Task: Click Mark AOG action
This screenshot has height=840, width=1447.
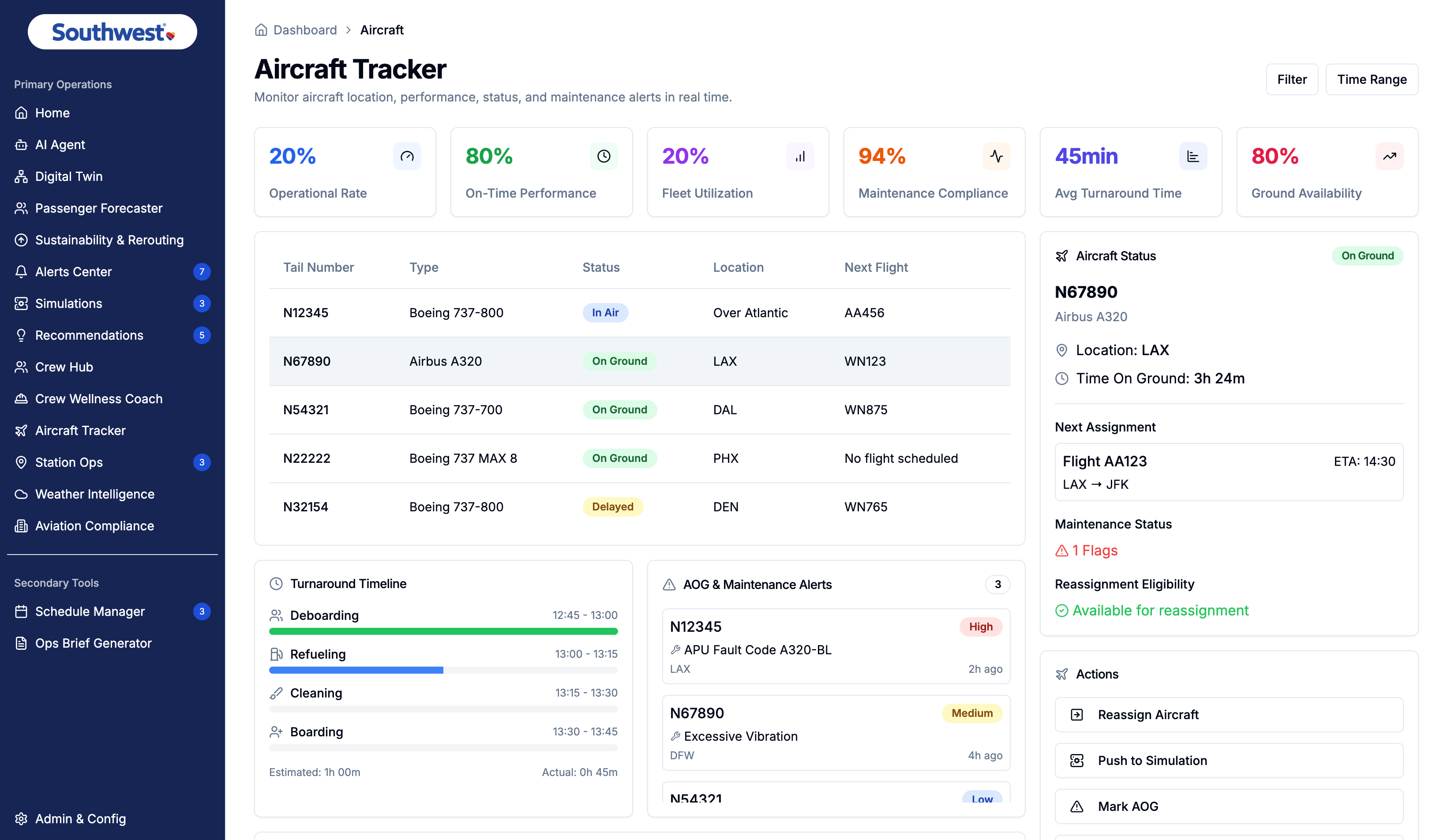Action: [1229, 807]
